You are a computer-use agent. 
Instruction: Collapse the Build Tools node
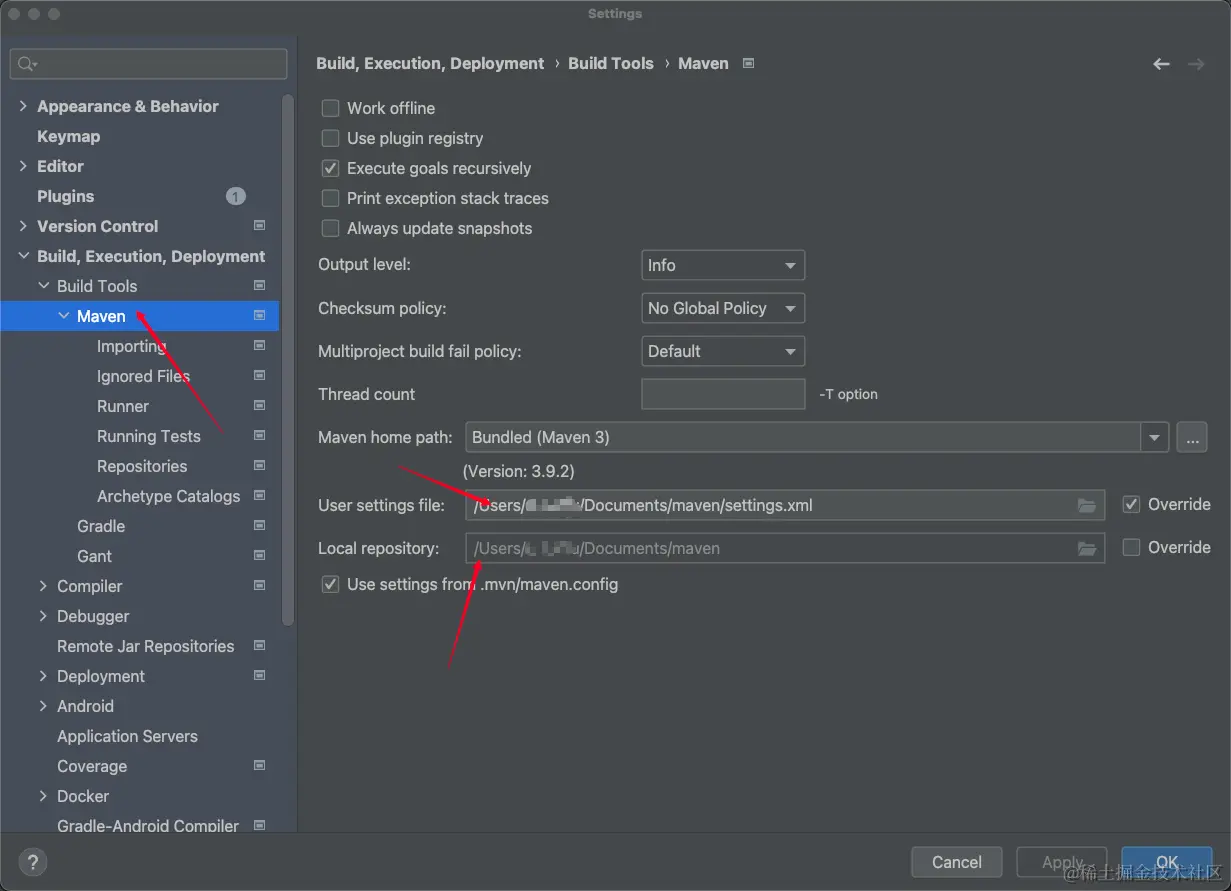(x=44, y=286)
